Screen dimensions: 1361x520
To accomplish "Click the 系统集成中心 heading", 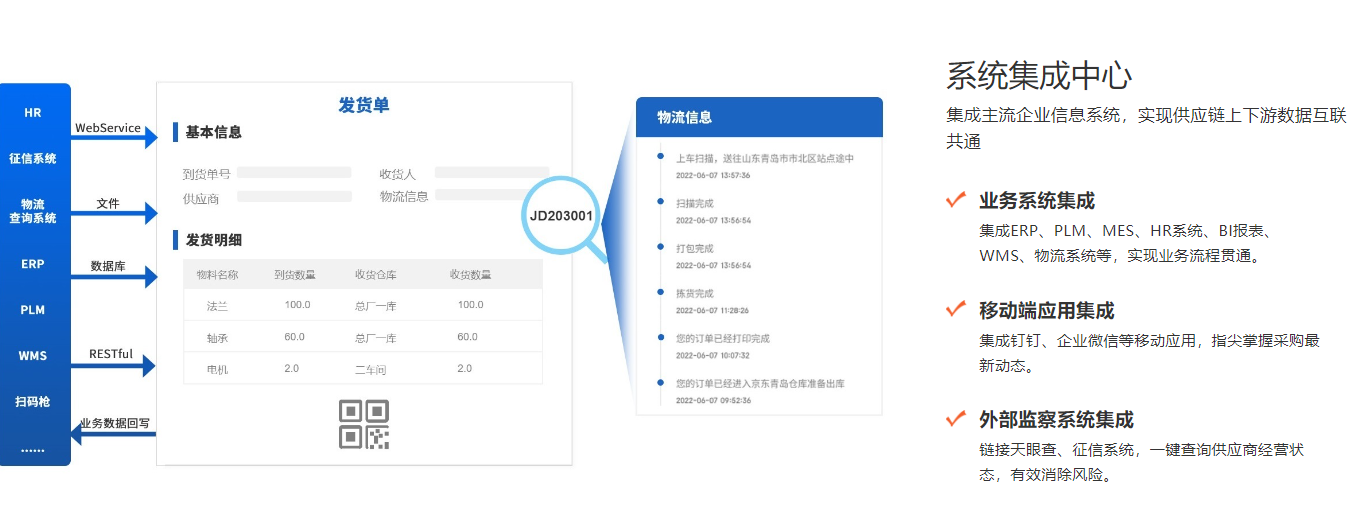I will coord(1039,76).
